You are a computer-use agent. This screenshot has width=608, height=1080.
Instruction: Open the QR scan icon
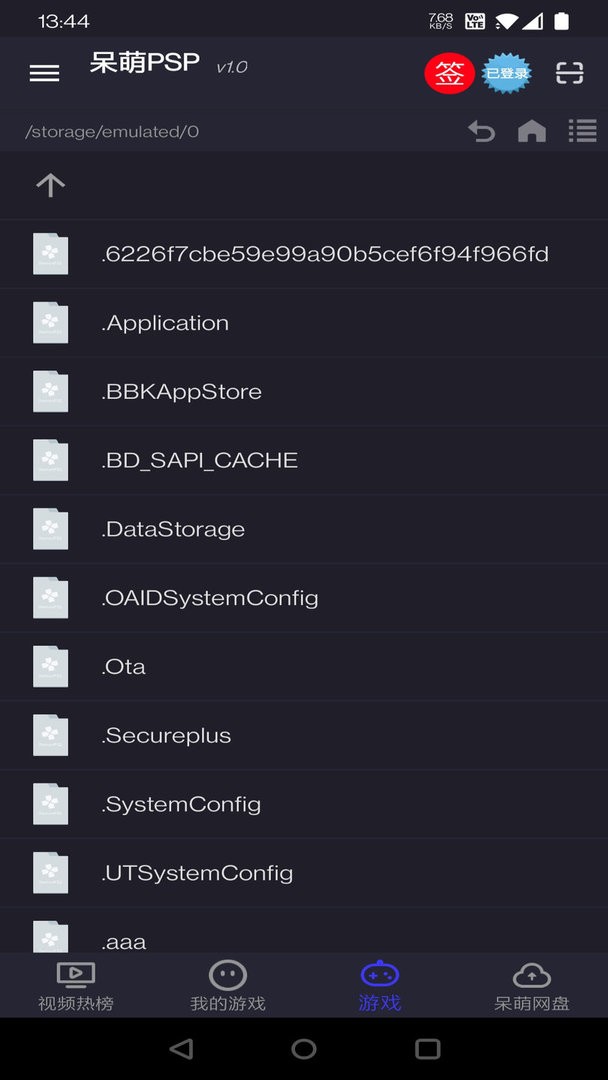569,73
